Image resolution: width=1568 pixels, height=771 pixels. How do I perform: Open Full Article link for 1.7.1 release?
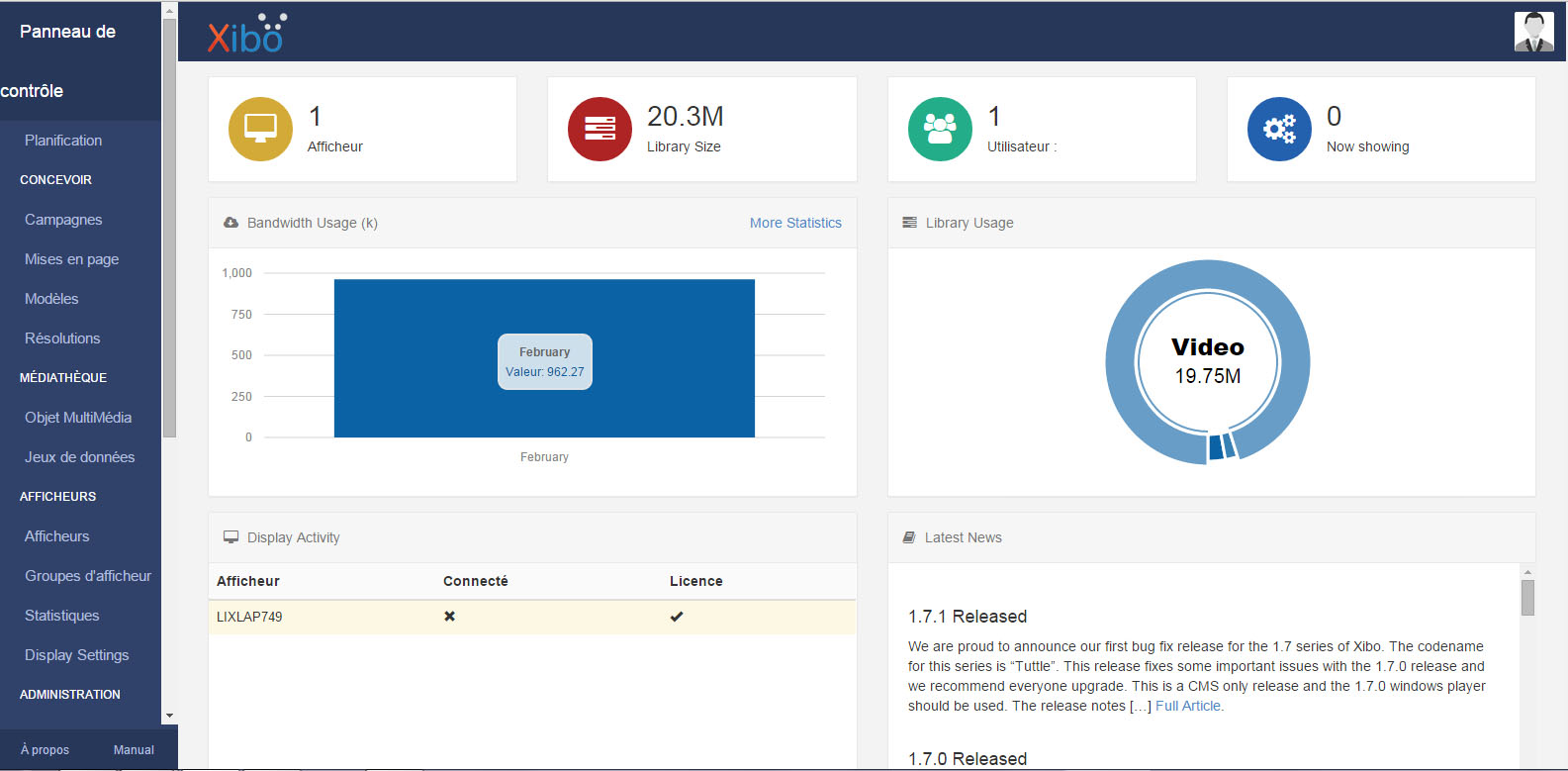1188,706
